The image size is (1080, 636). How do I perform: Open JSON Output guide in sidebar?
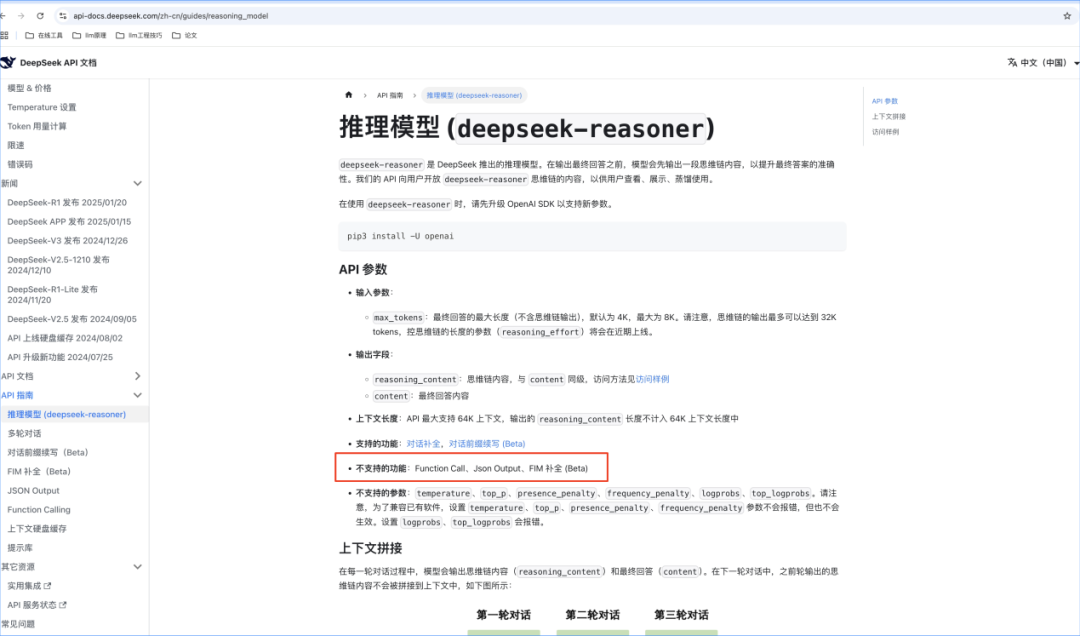point(34,491)
